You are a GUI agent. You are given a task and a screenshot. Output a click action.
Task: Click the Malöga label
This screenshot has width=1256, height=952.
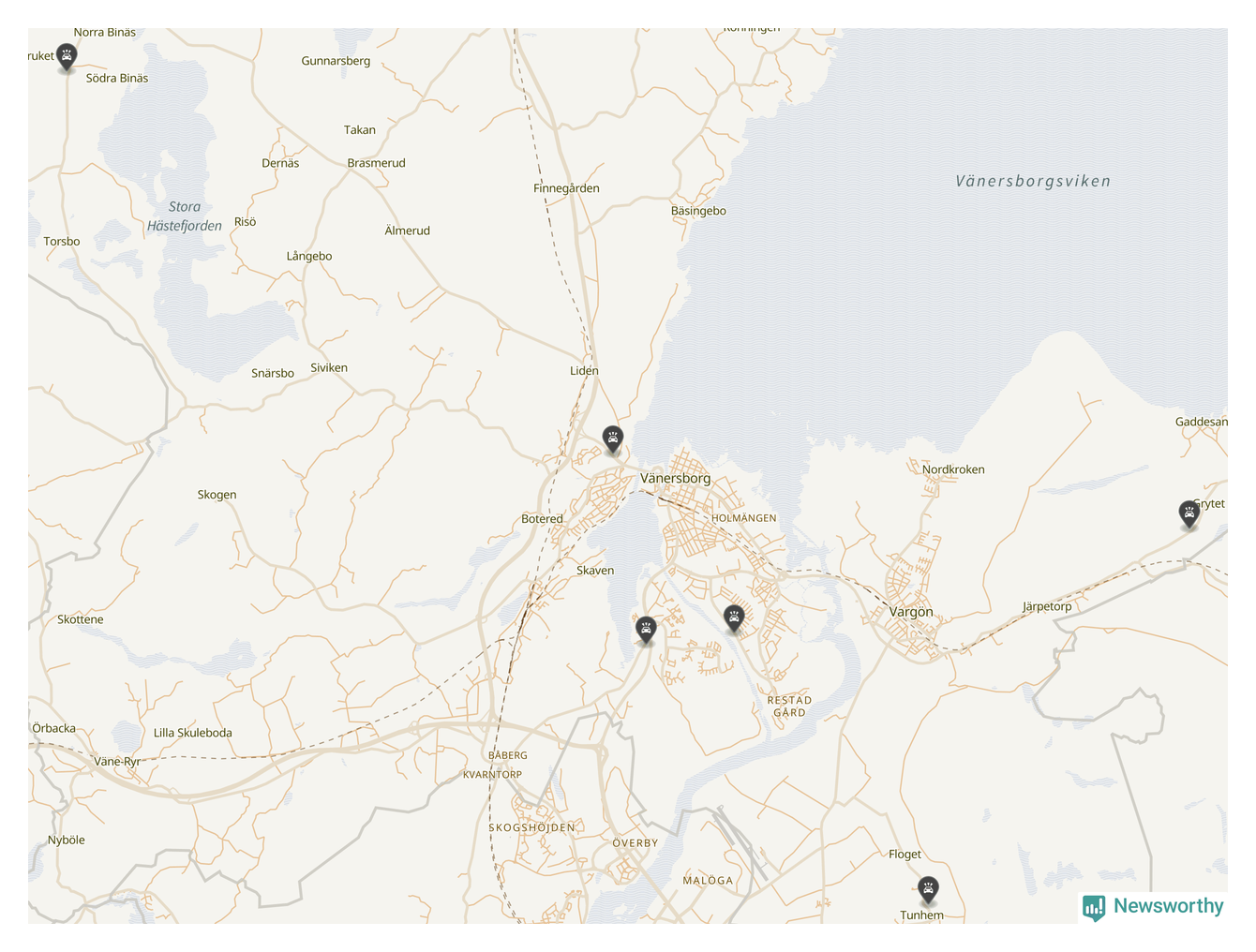708,880
